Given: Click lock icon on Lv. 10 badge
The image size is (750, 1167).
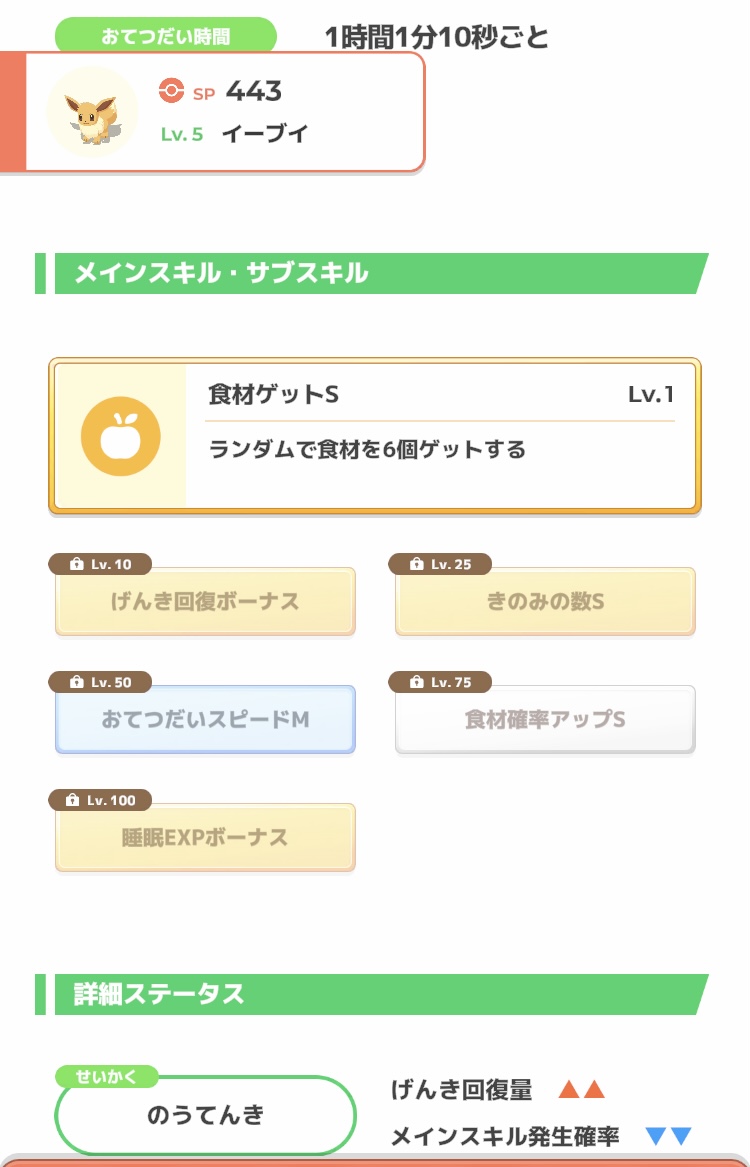Looking at the screenshot, I should pyautogui.click(x=77, y=565).
